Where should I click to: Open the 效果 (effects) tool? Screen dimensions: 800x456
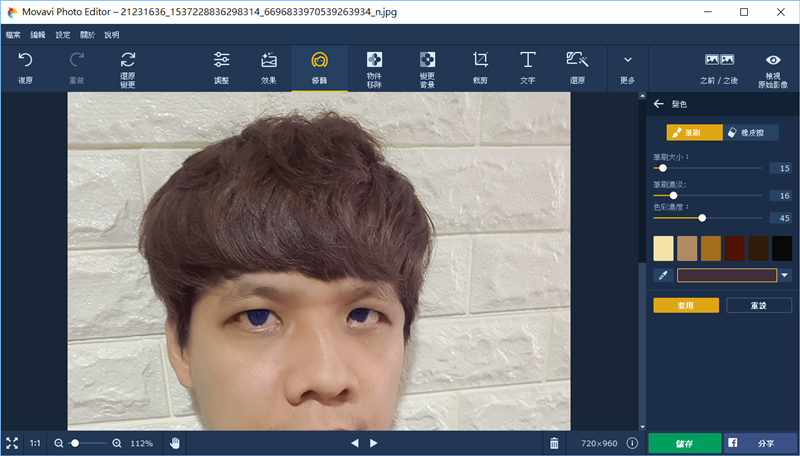(x=269, y=62)
